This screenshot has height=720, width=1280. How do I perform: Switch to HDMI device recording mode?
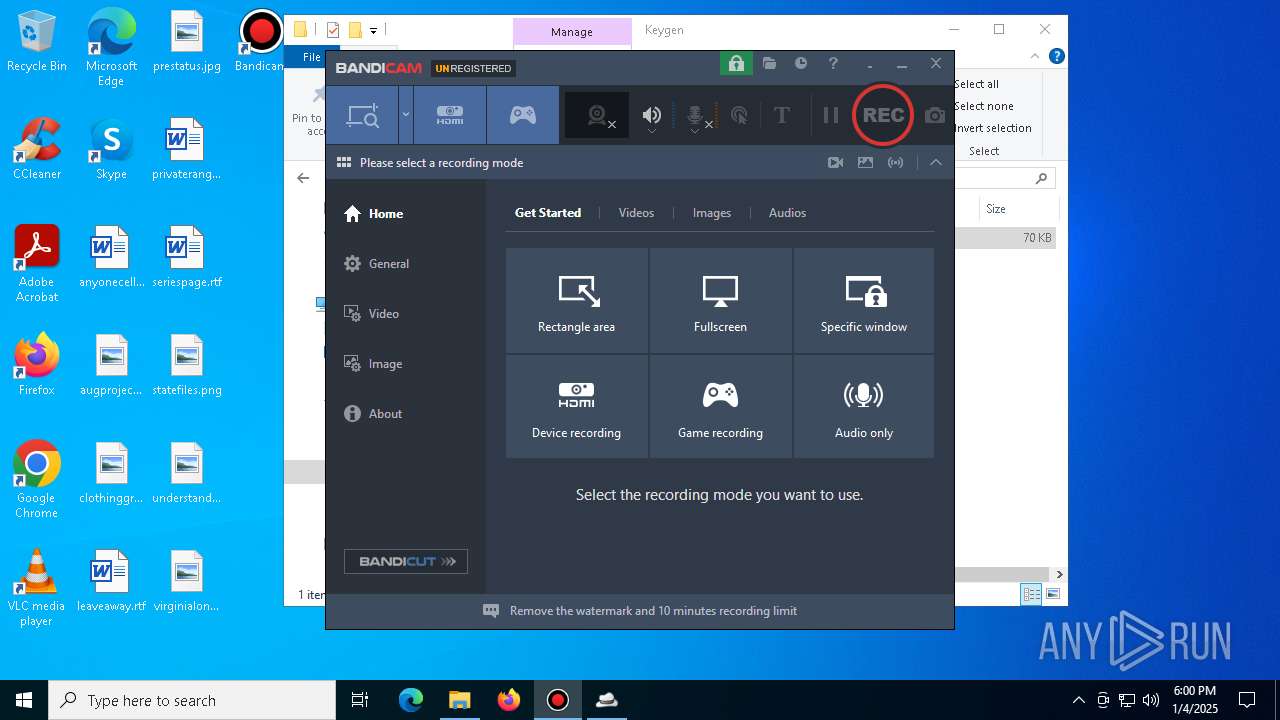(x=450, y=115)
